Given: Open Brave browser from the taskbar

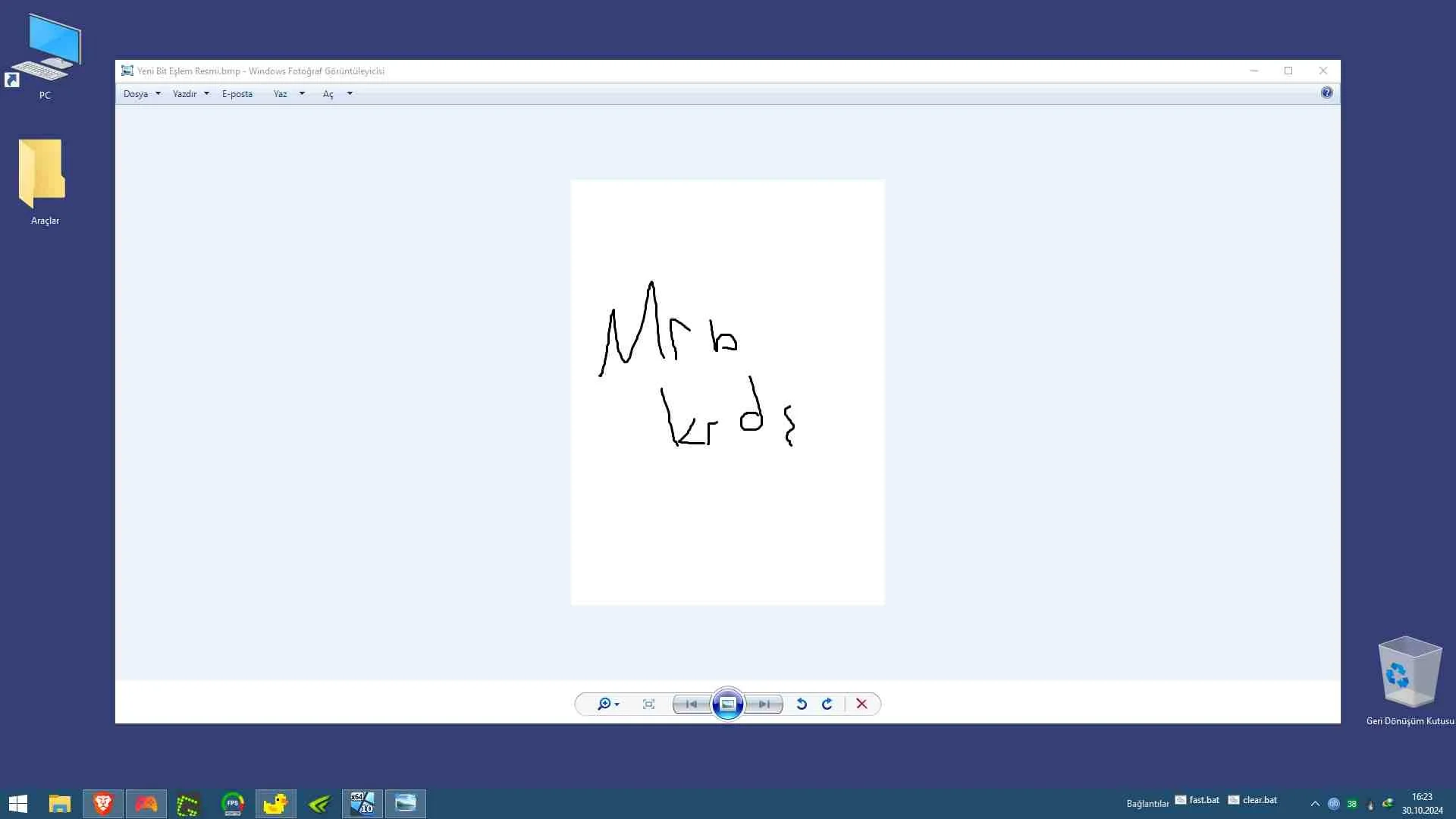Looking at the screenshot, I should pos(103,804).
